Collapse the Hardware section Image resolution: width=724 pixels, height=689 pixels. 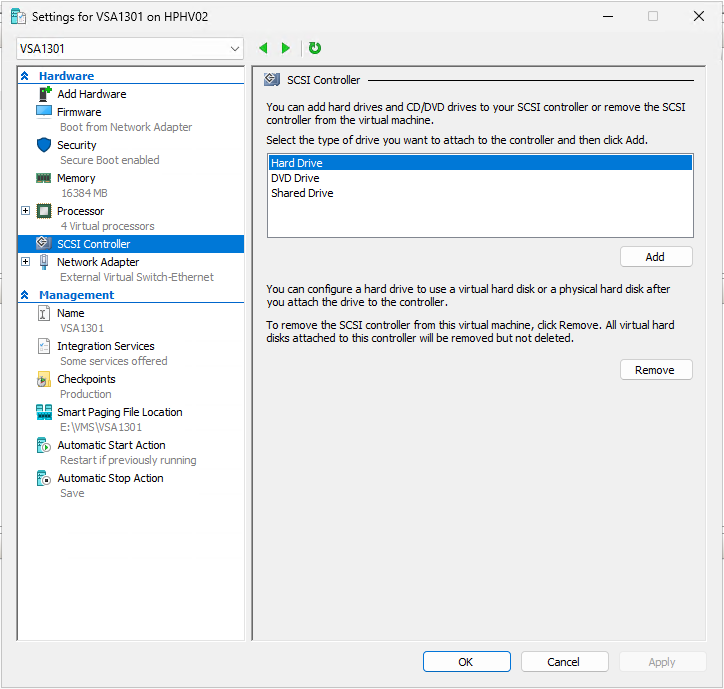(25, 76)
